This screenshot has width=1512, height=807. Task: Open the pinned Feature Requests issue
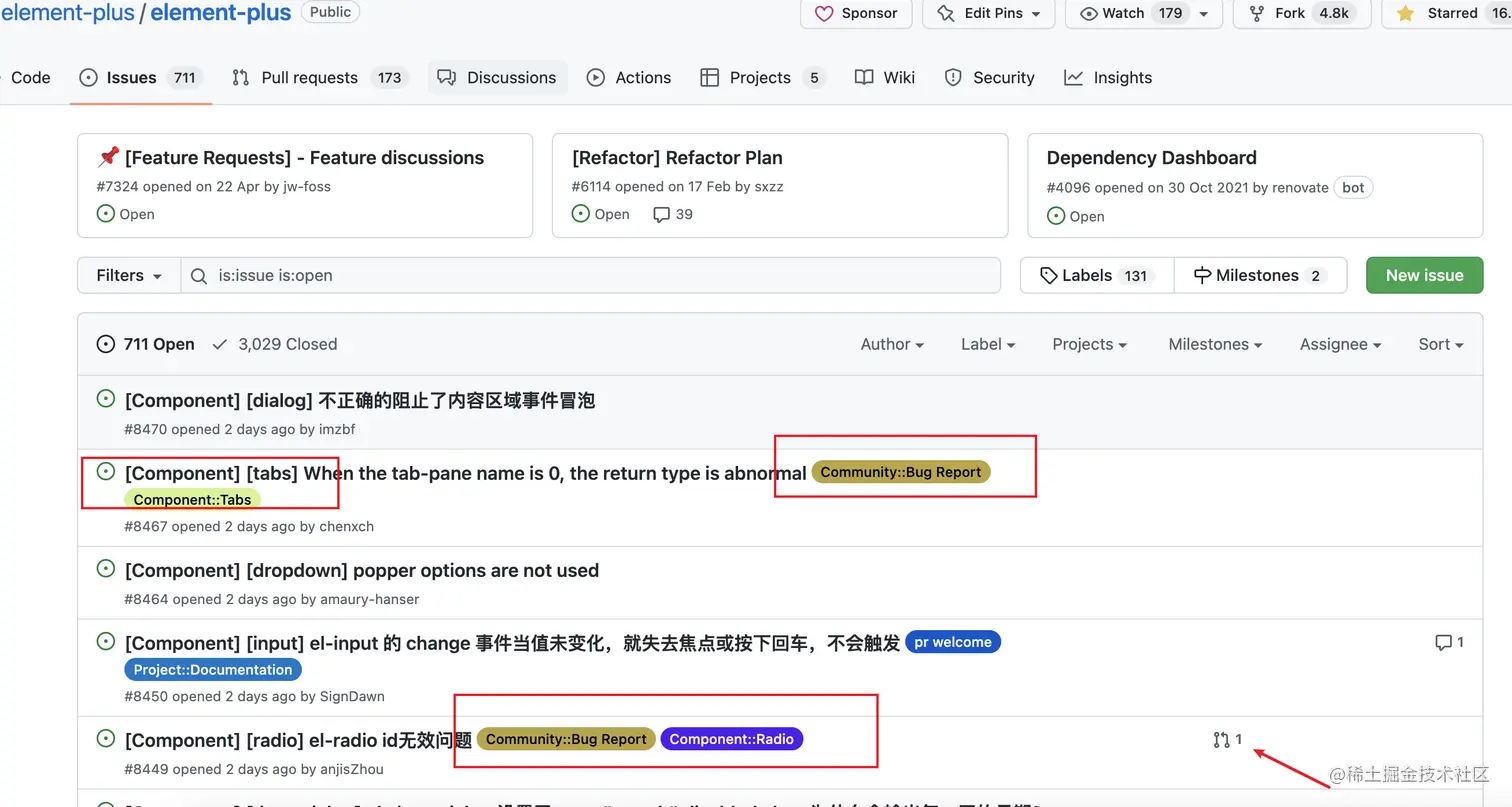click(305, 157)
